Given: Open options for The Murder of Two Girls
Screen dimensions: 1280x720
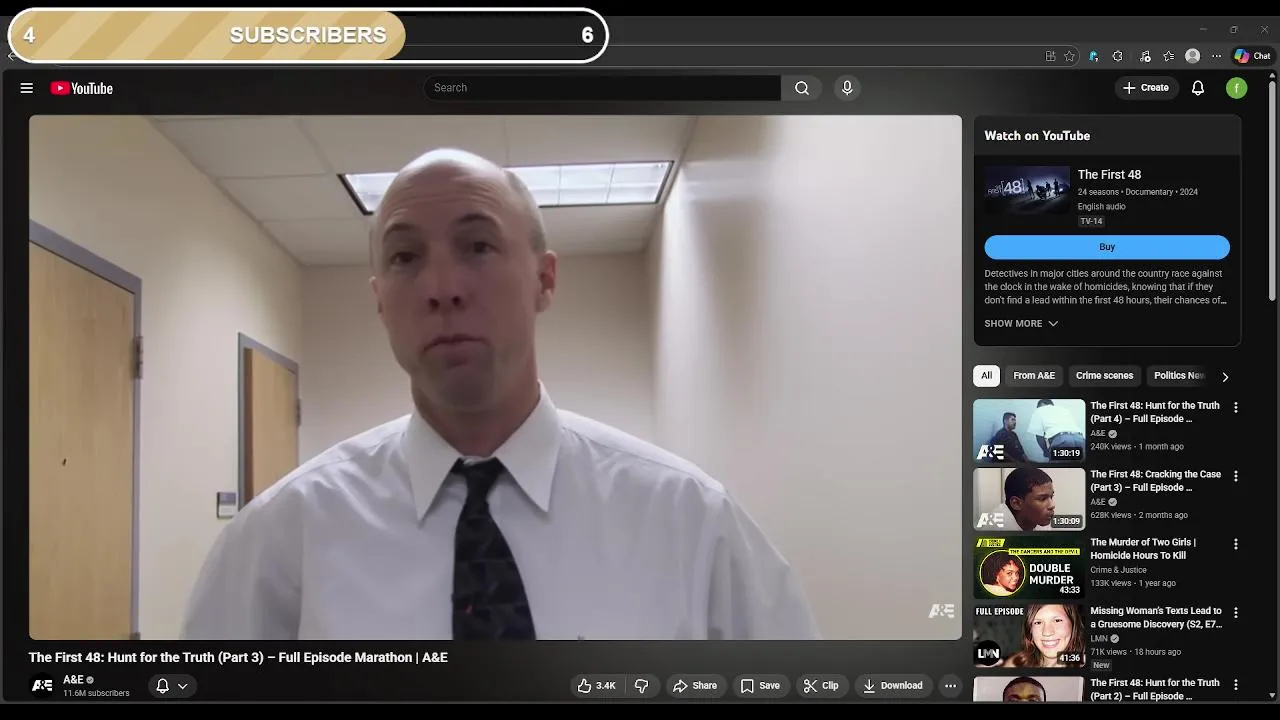Looking at the screenshot, I should [1236, 544].
